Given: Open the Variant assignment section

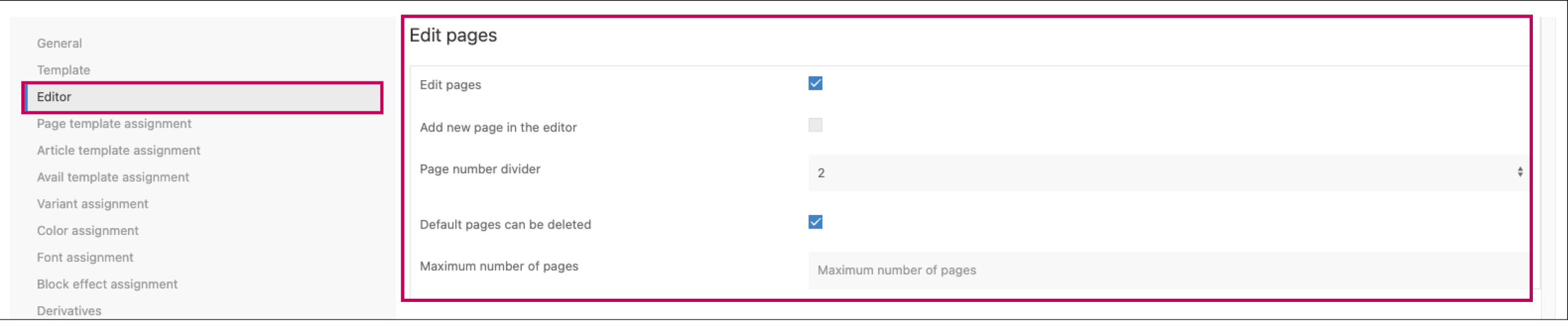Looking at the screenshot, I should point(92,204).
